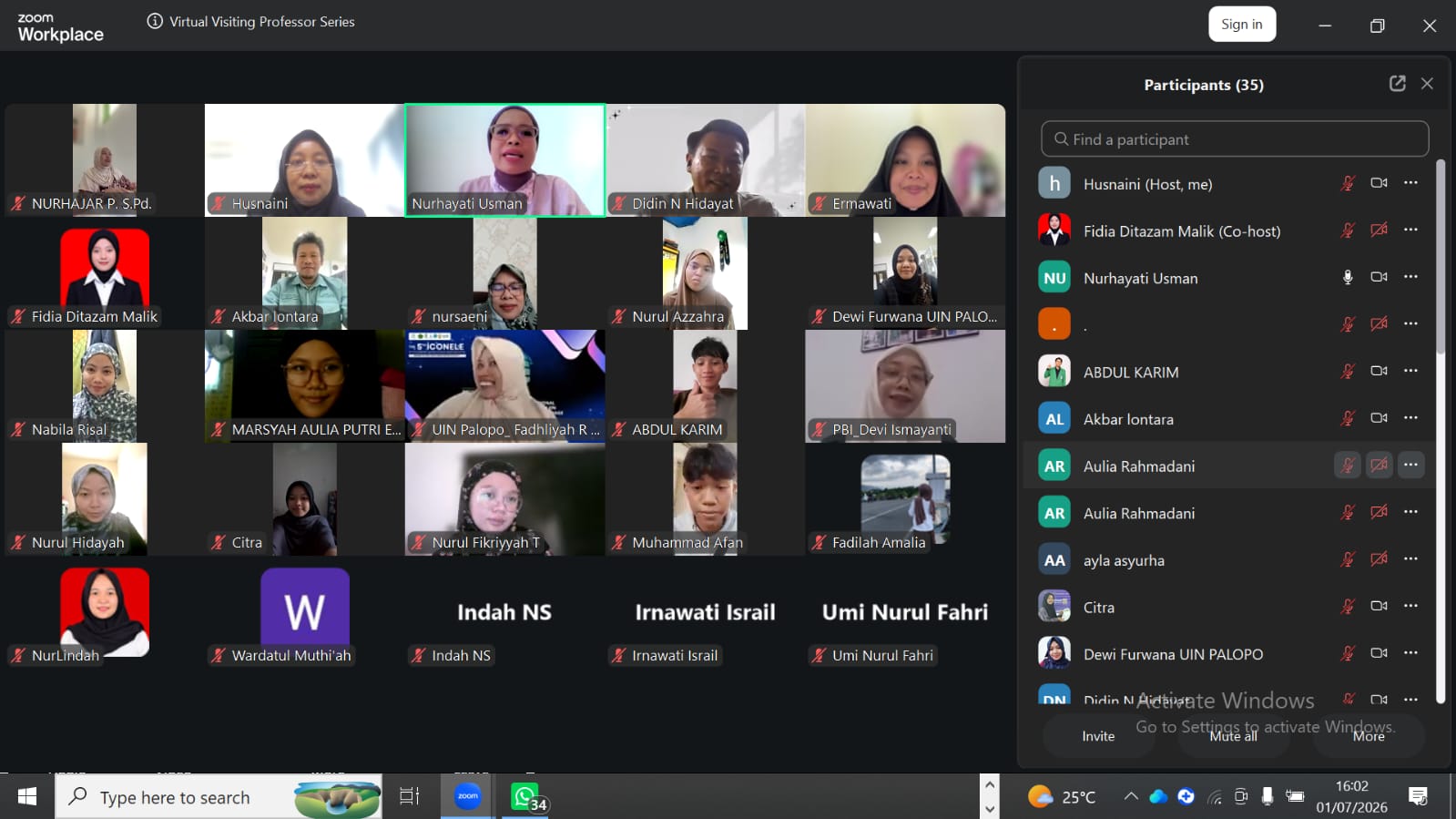
Task: Open weather widget showing 25°C
Action: pos(1062,797)
